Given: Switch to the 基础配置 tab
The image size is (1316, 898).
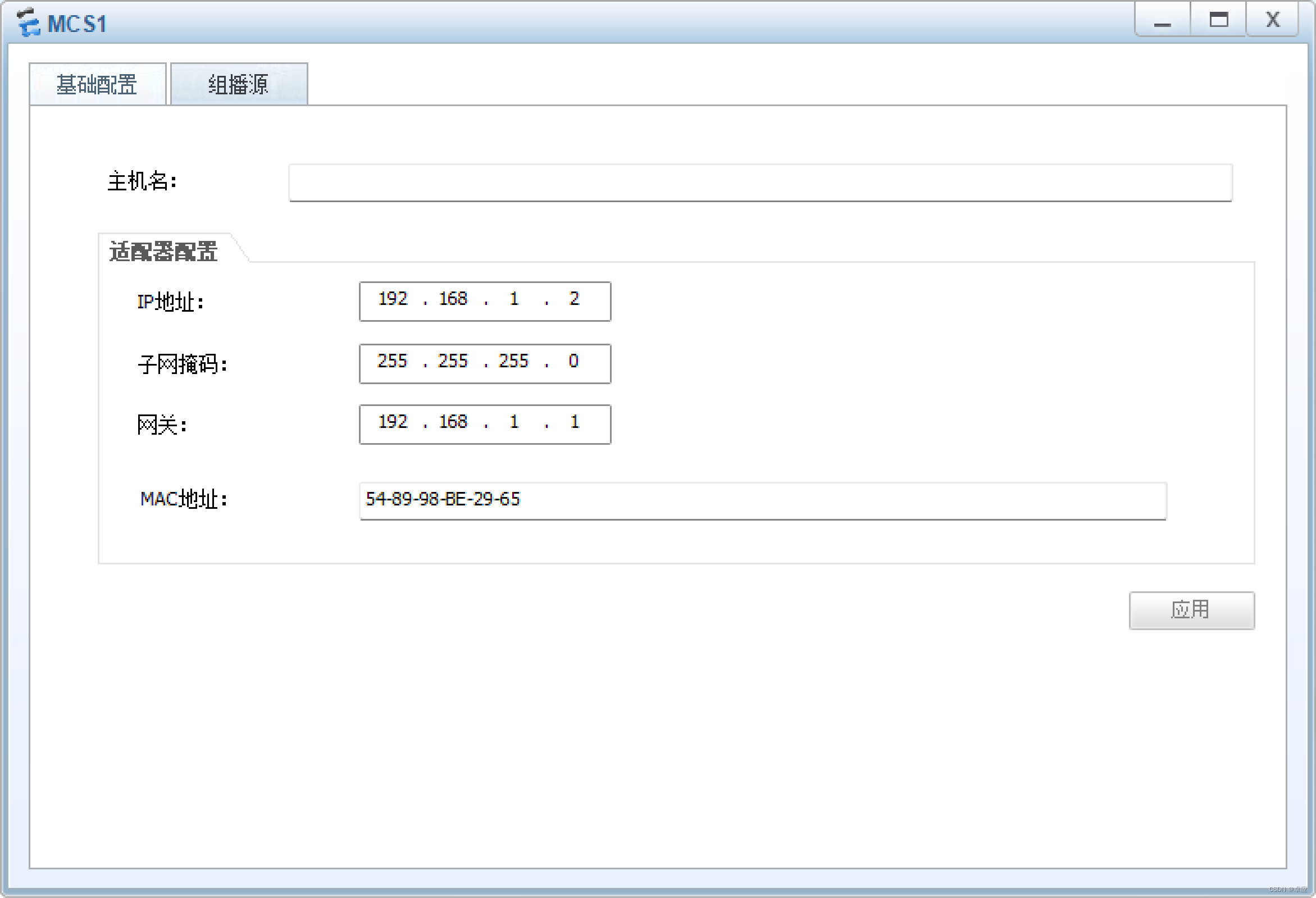Looking at the screenshot, I should tap(97, 85).
